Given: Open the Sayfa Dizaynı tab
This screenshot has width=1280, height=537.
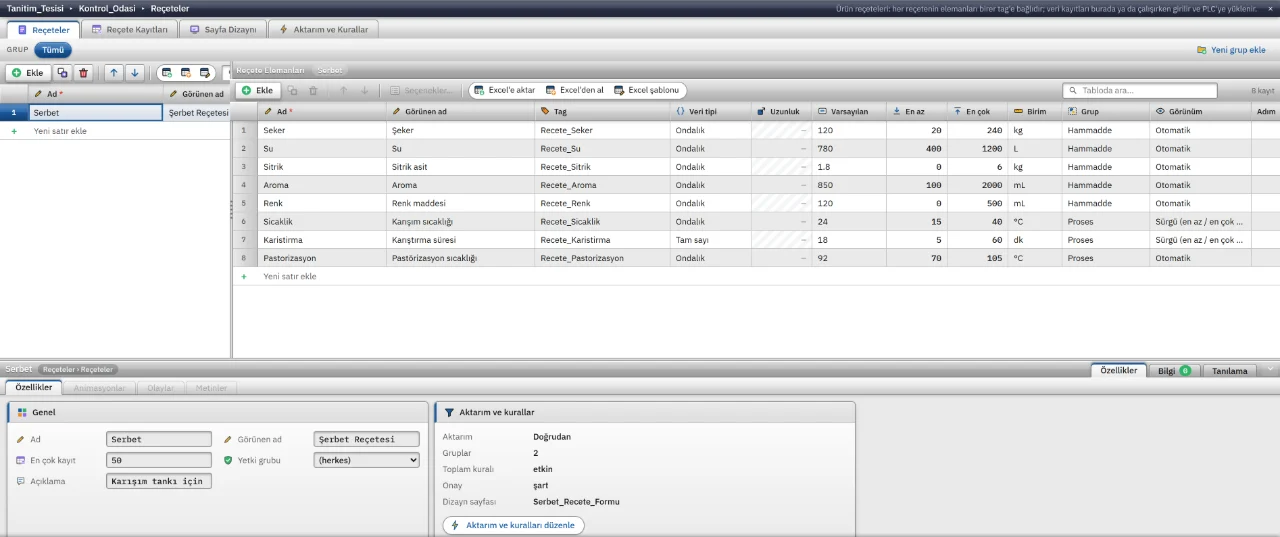Looking at the screenshot, I should click(x=223, y=29).
